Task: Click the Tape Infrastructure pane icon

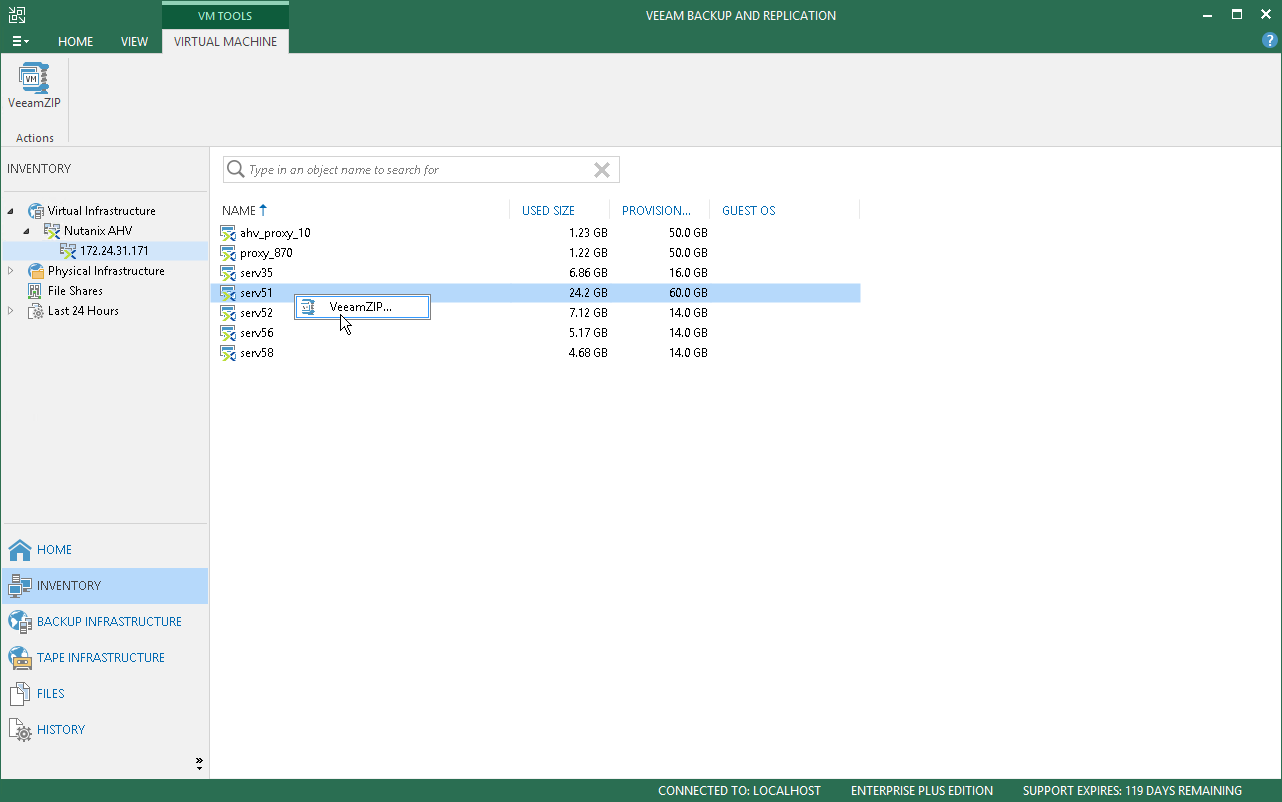Action: pos(20,658)
